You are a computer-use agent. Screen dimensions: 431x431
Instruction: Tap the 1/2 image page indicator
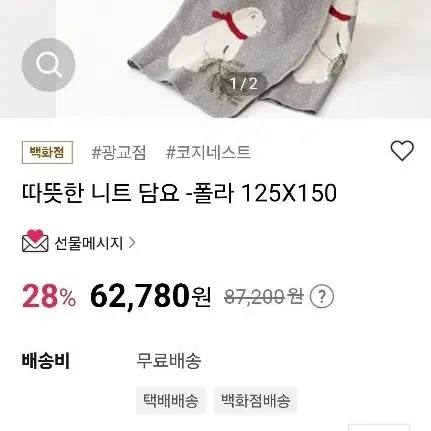[x=244, y=83]
